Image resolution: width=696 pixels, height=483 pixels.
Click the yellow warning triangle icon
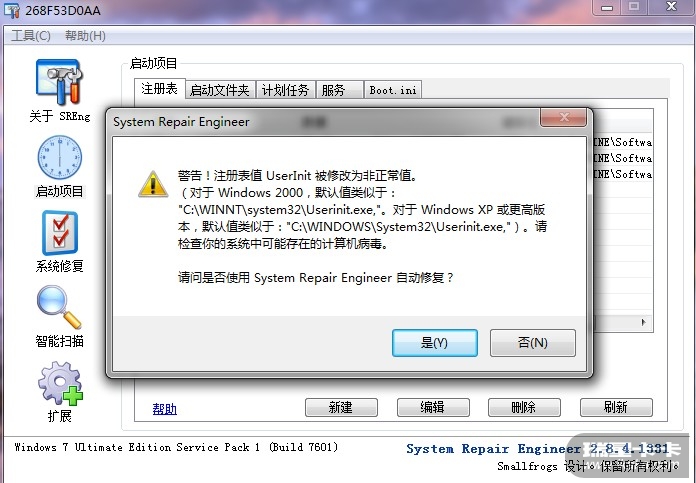click(x=153, y=184)
